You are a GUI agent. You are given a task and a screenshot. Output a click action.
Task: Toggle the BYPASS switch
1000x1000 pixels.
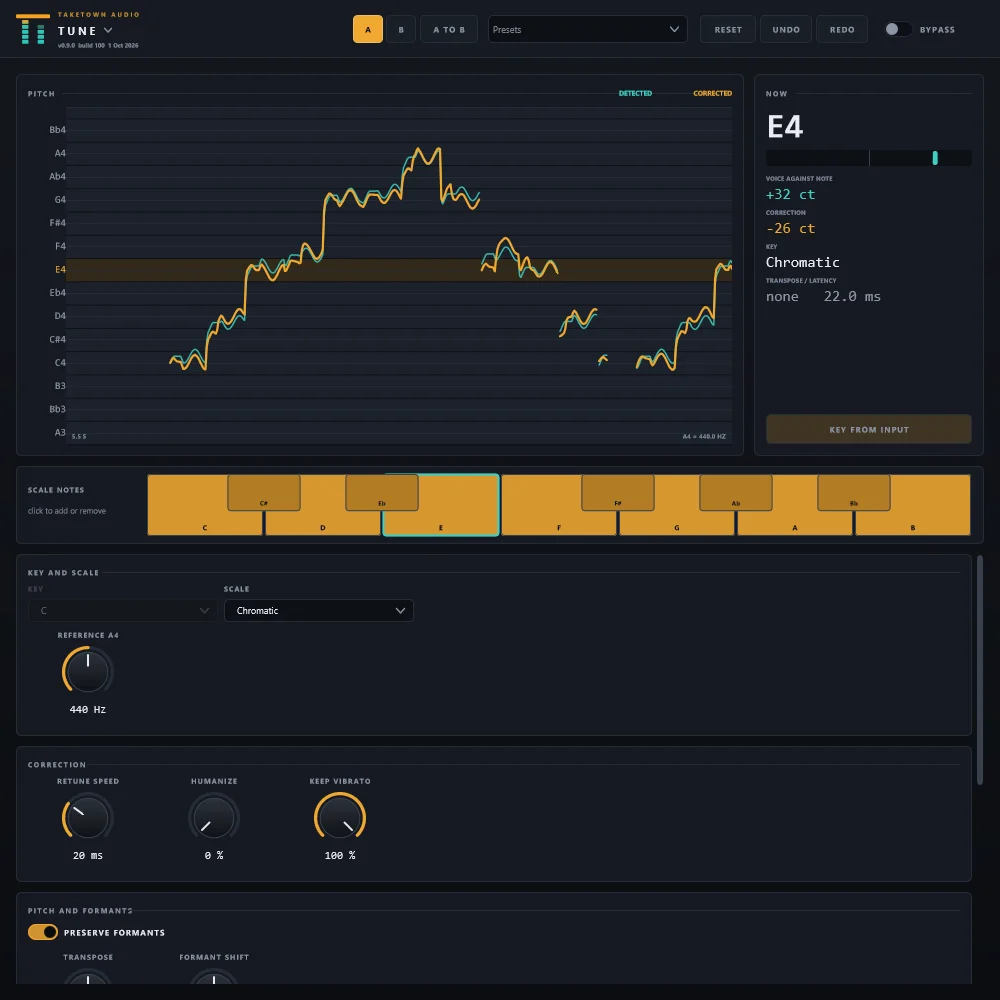[x=898, y=29]
